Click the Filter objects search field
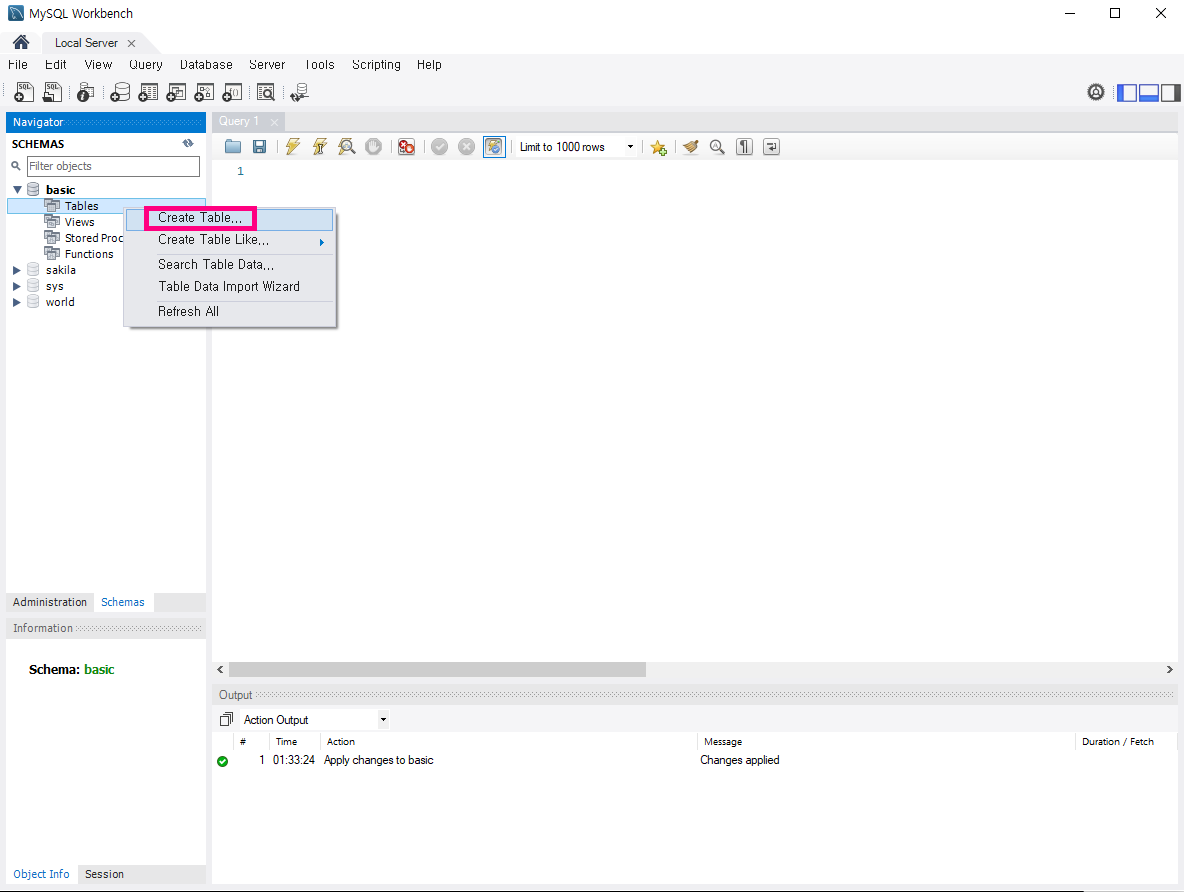Image resolution: width=1184 pixels, height=892 pixels. click(113, 166)
